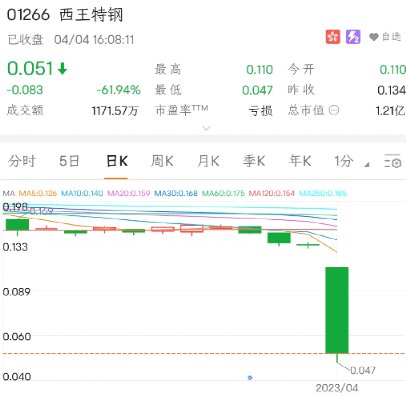Click the large green candlestick

337,310
